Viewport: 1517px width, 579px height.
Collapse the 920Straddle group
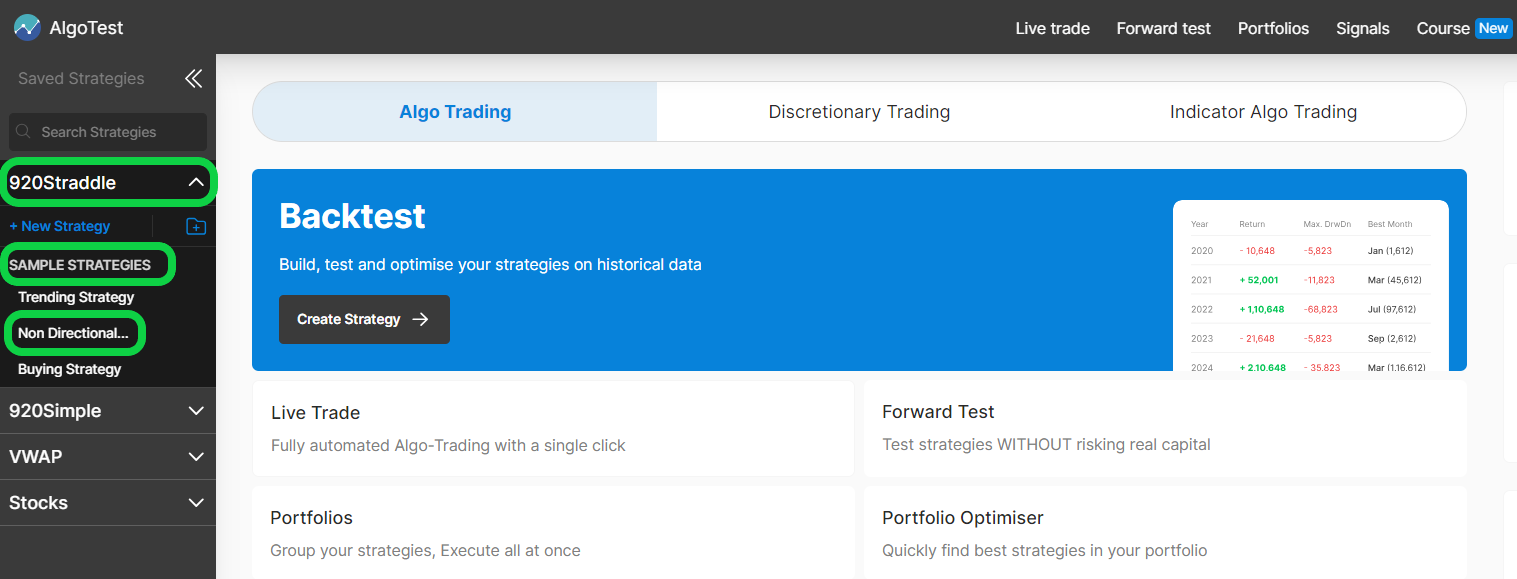point(196,183)
